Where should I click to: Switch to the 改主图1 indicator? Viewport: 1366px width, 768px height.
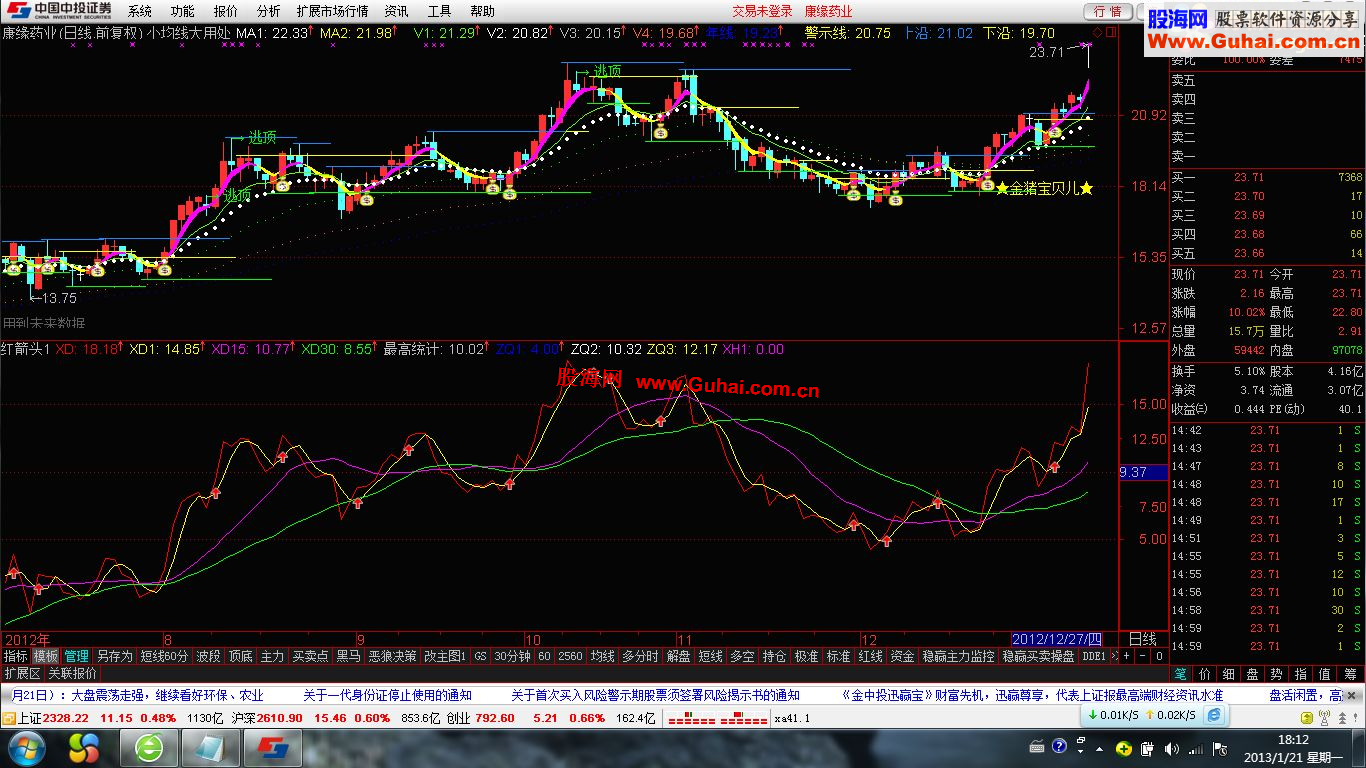click(445, 656)
